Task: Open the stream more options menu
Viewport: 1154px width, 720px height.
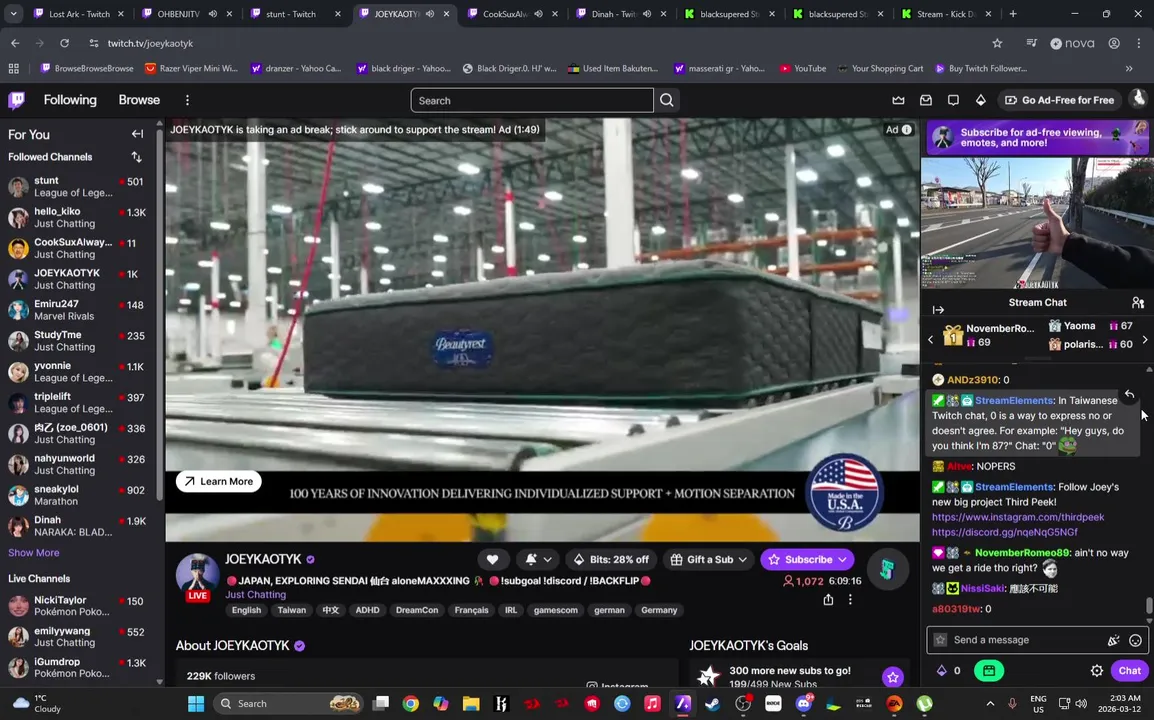Action: (x=850, y=600)
